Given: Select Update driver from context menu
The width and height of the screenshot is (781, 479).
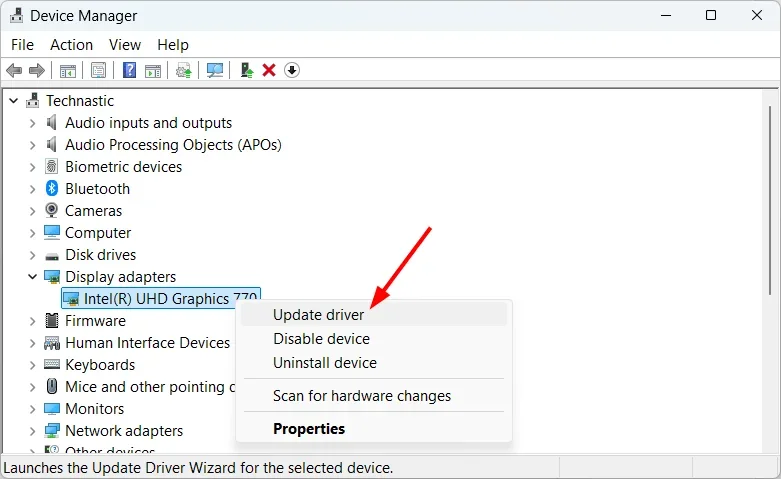Looking at the screenshot, I should (318, 315).
